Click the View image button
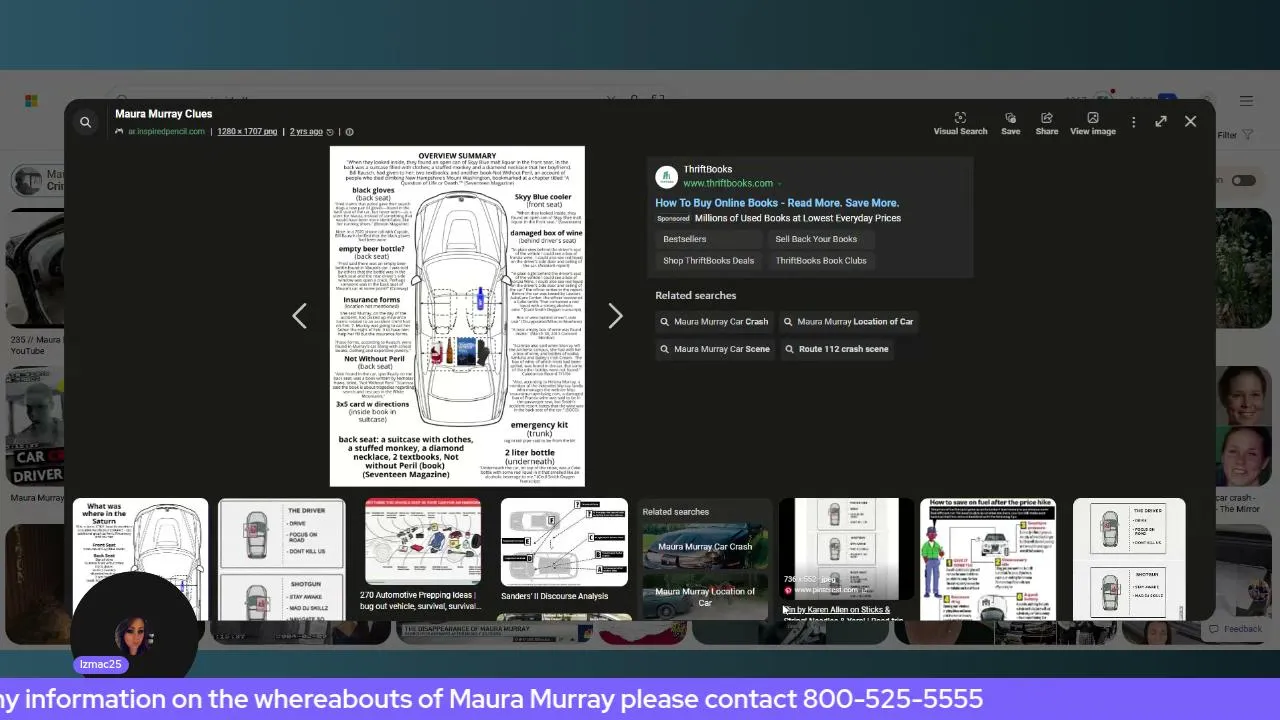The image size is (1280, 720). tap(1092, 123)
